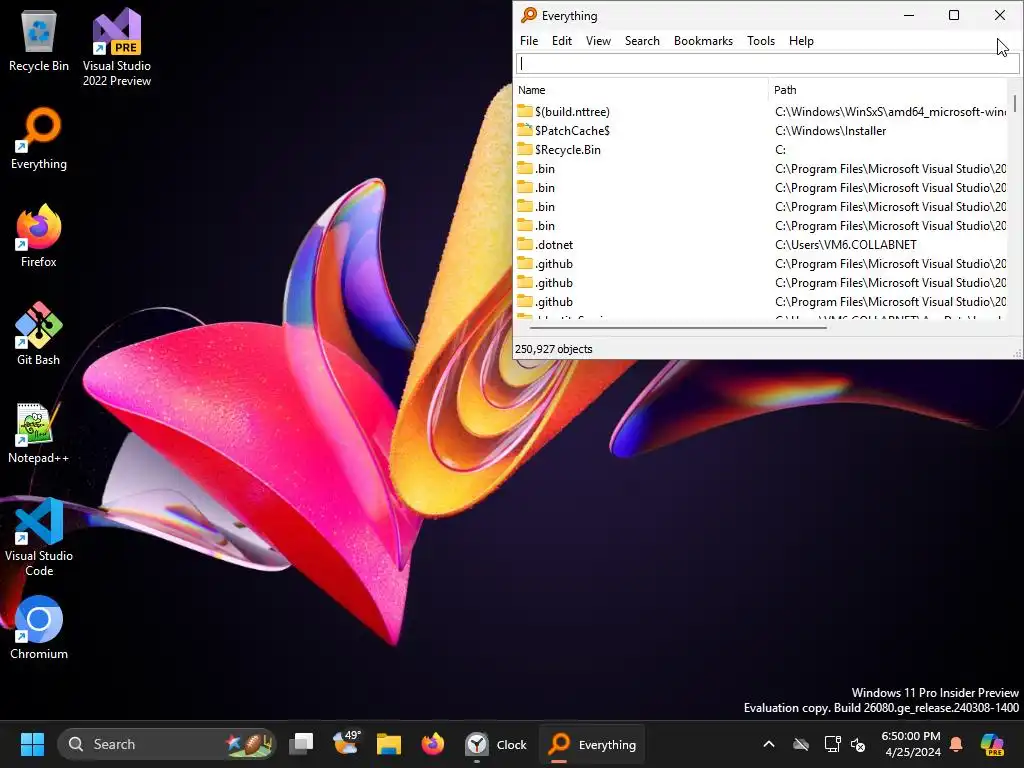This screenshot has width=1024, height=768.
Task: Open the network status tray icon
Action: click(x=832, y=744)
